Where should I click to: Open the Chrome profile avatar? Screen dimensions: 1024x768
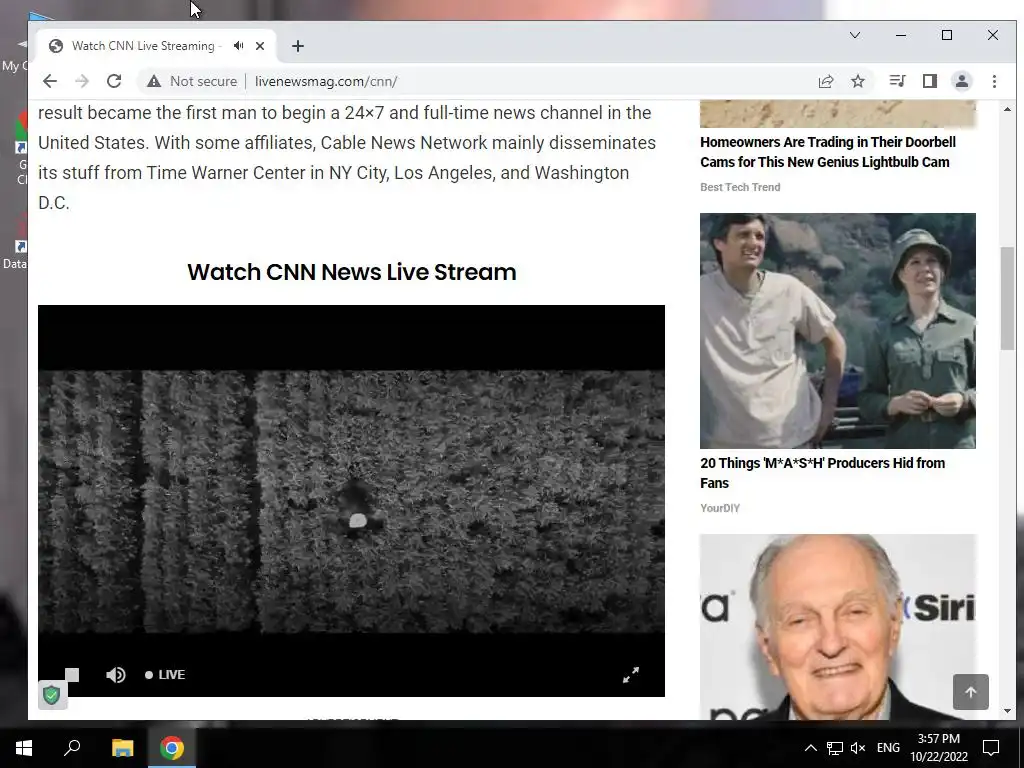click(962, 81)
